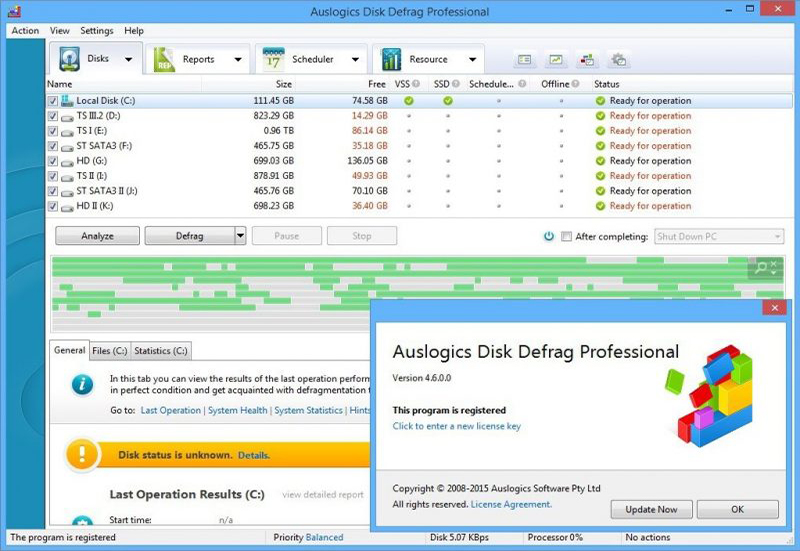Click the performance chart toolbar icon

[556, 60]
